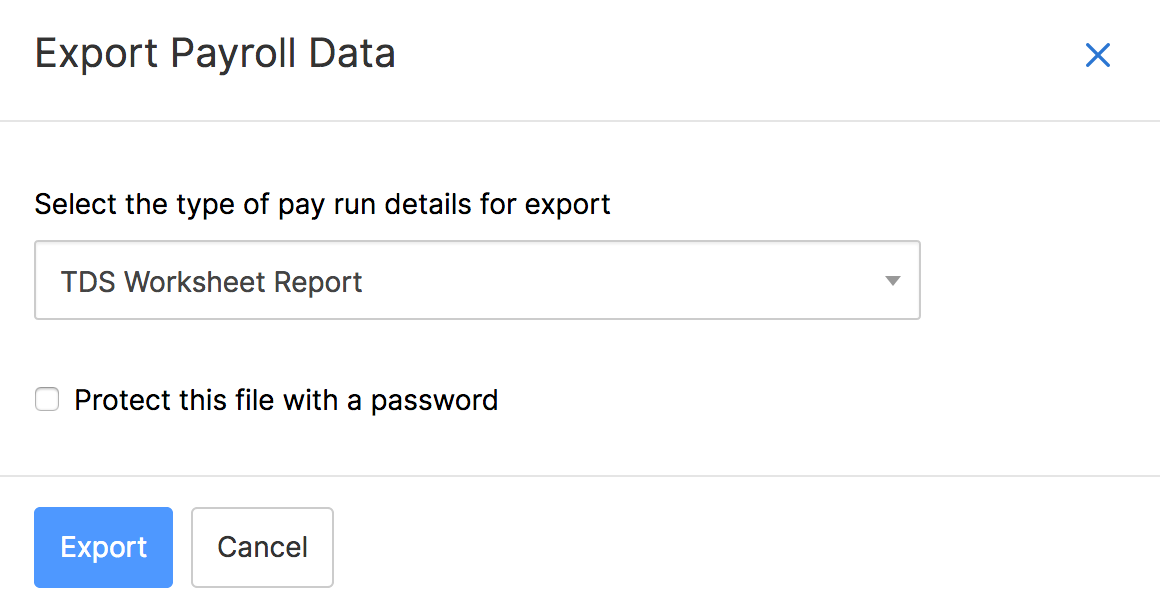This screenshot has width=1160, height=604.
Task: Start the export with the blue button
Action: click(x=103, y=547)
